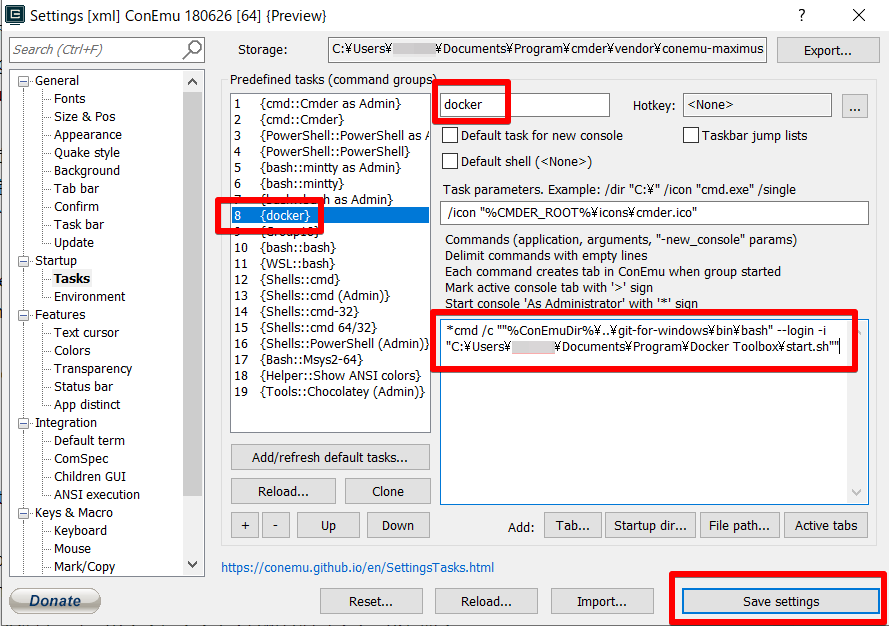Select task {WSL::bash}
The width and height of the screenshot is (892, 629).
pyautogui.click(x=330, y=264)
